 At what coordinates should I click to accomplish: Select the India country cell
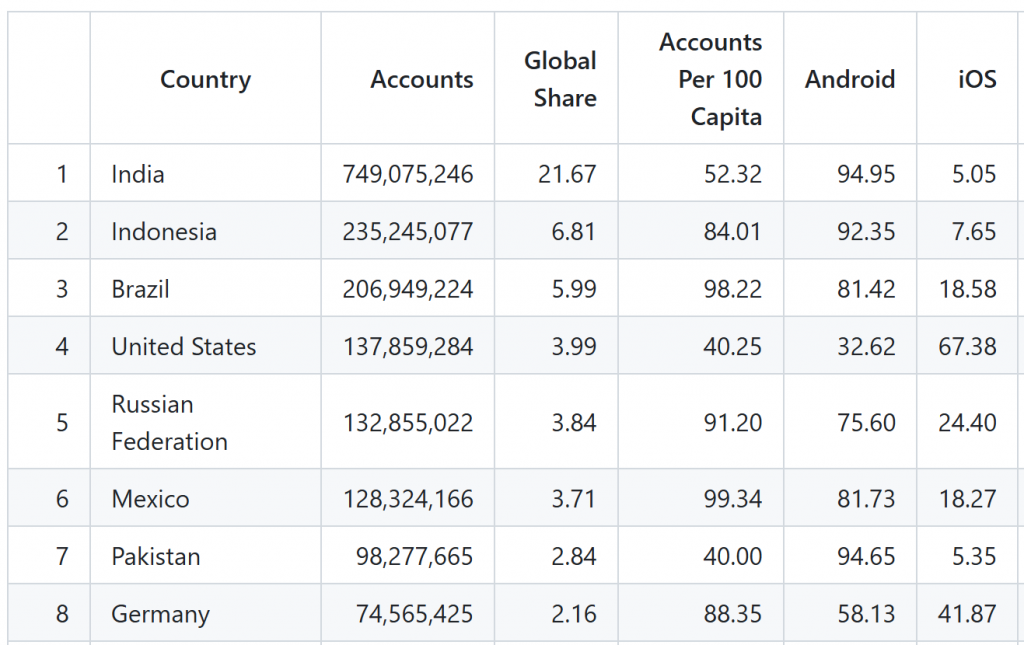click(x=138, y=174)
